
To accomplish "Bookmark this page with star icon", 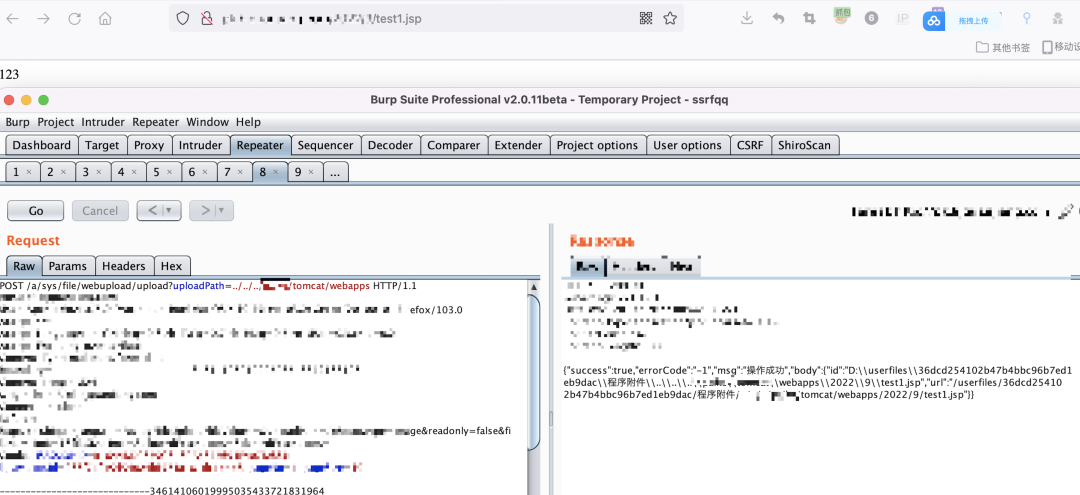I will pos(669,19).
